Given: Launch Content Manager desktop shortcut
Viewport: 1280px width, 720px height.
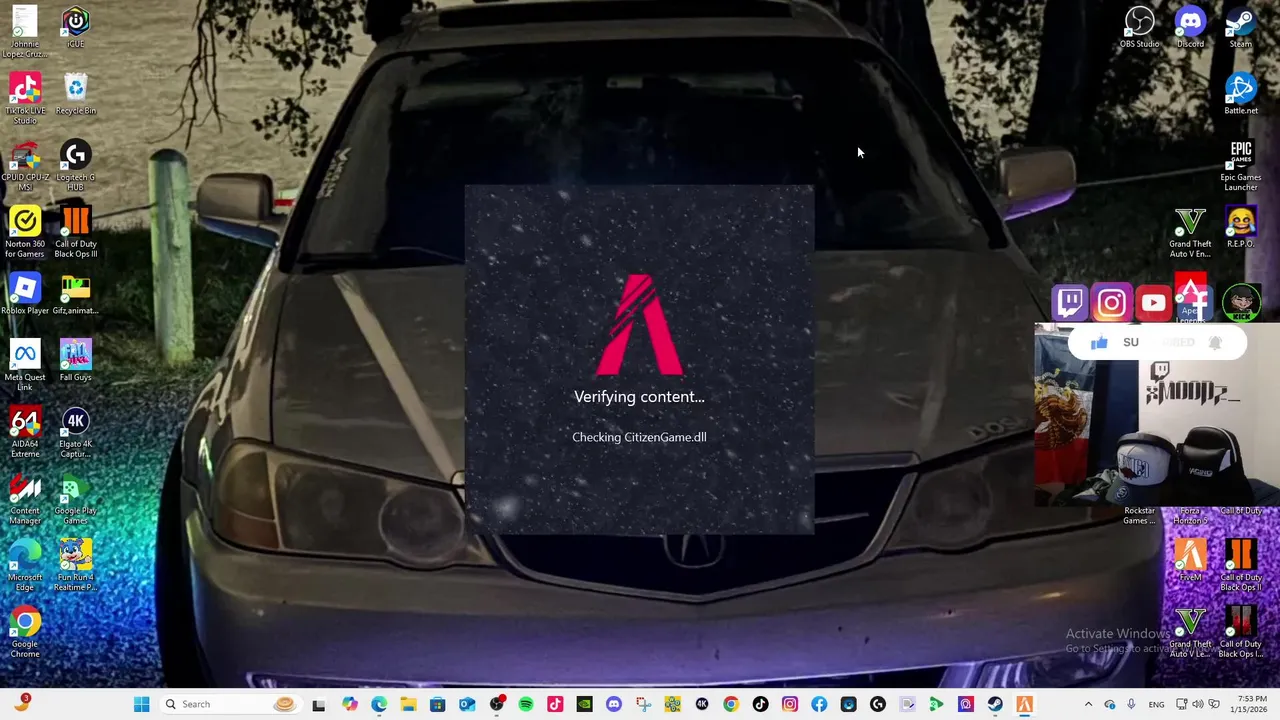Looking at the screenshot, I should pos(25,499).
